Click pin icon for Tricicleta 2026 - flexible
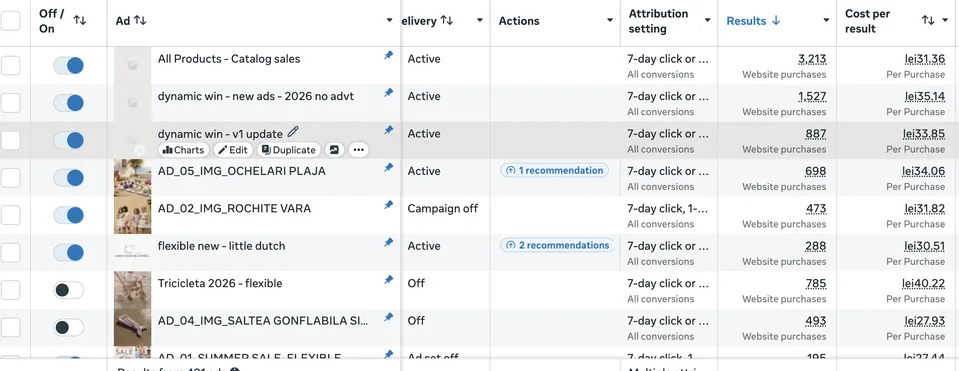The image size is (959, 371). coord(388,280)
